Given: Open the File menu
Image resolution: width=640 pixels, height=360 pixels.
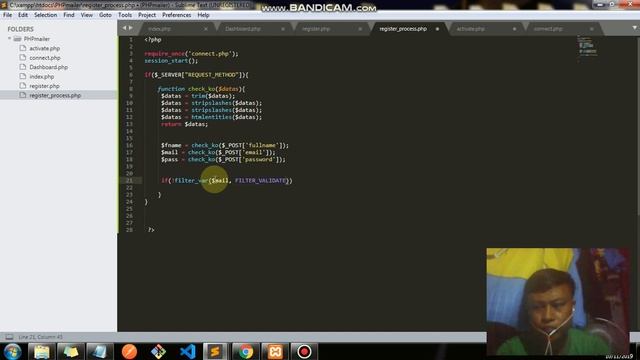Looking at the screenshot, I should coord(7,15).
